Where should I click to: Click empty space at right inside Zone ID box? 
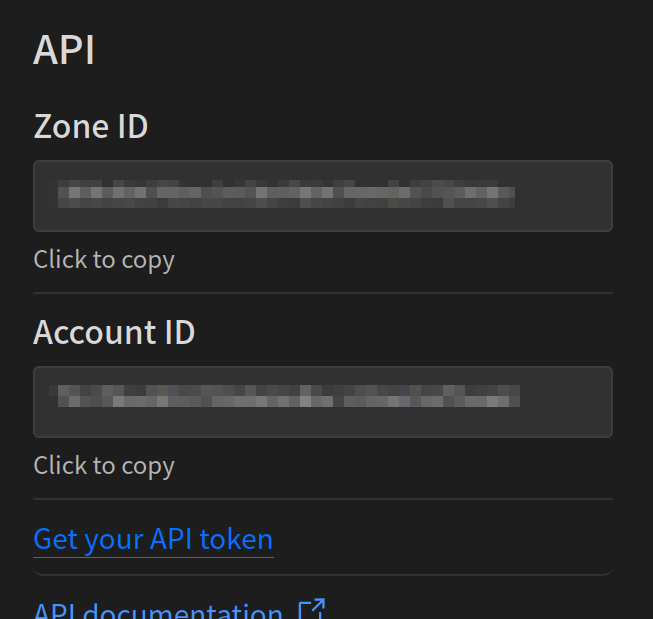click(563, 196)
